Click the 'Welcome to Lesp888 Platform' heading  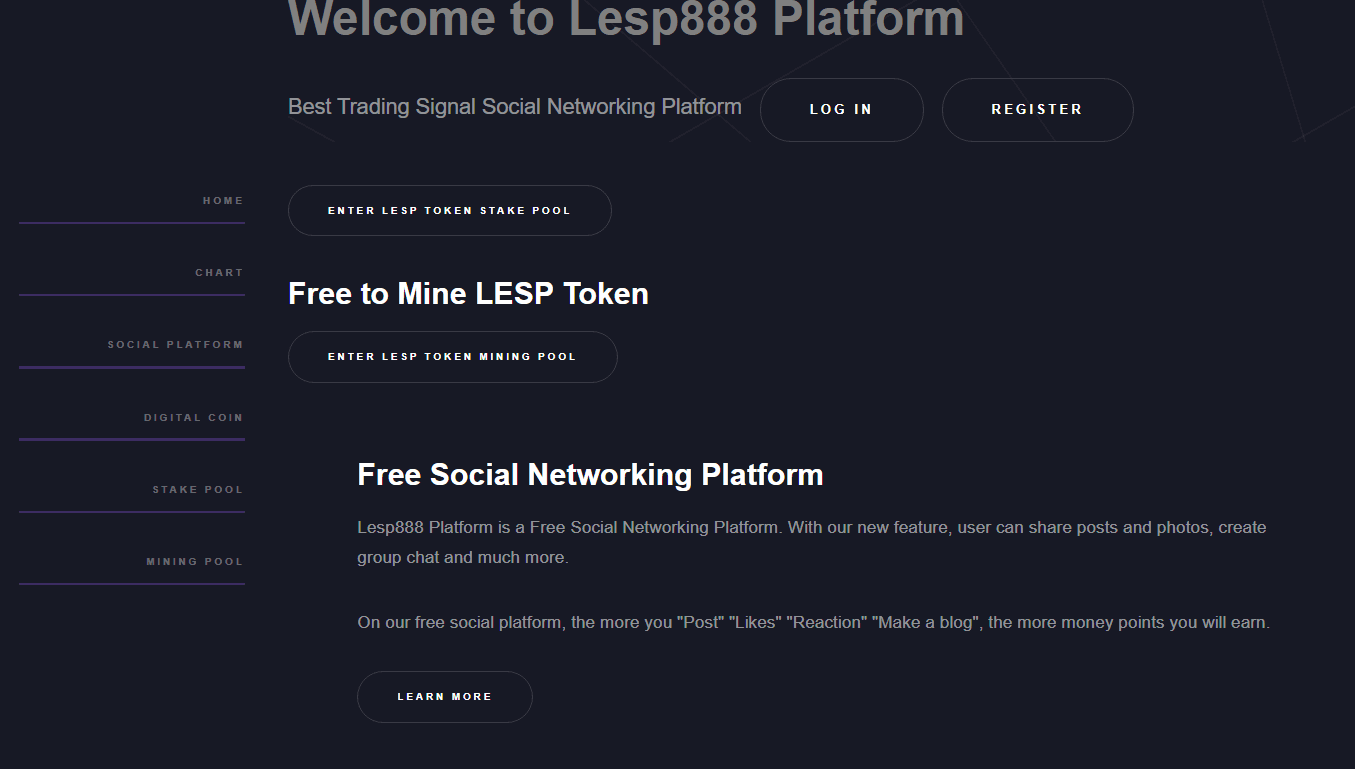click(624, 20)
